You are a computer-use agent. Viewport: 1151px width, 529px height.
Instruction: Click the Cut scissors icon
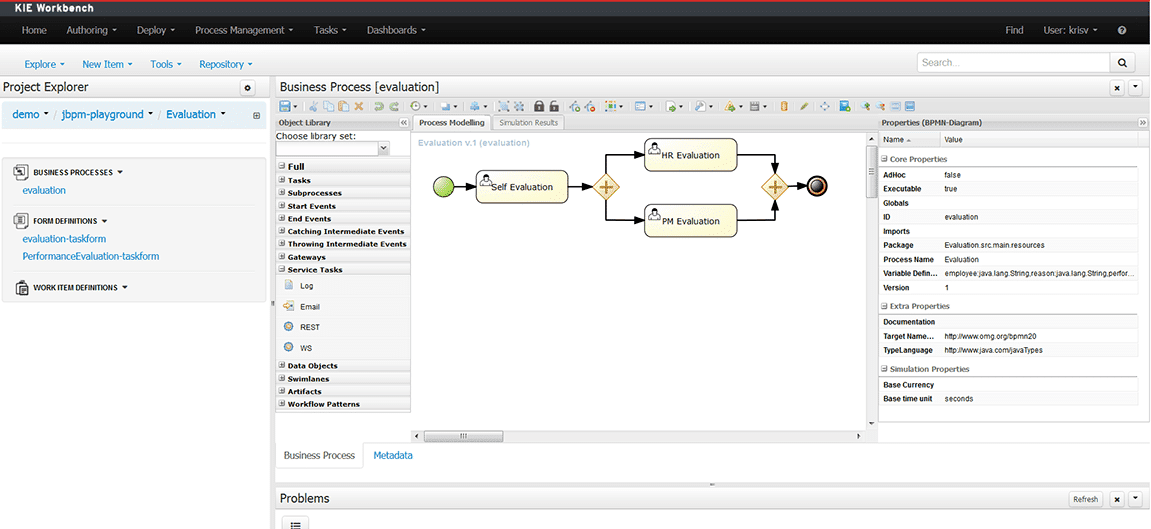(x=313, y=106)
